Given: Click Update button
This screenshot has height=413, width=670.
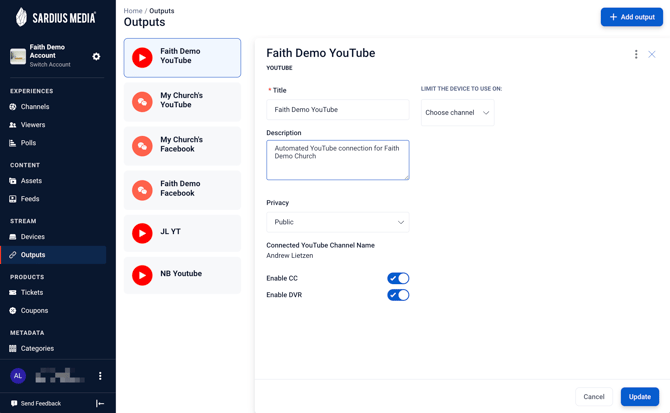Looking at the screenshot, I should tap(640, 397).
